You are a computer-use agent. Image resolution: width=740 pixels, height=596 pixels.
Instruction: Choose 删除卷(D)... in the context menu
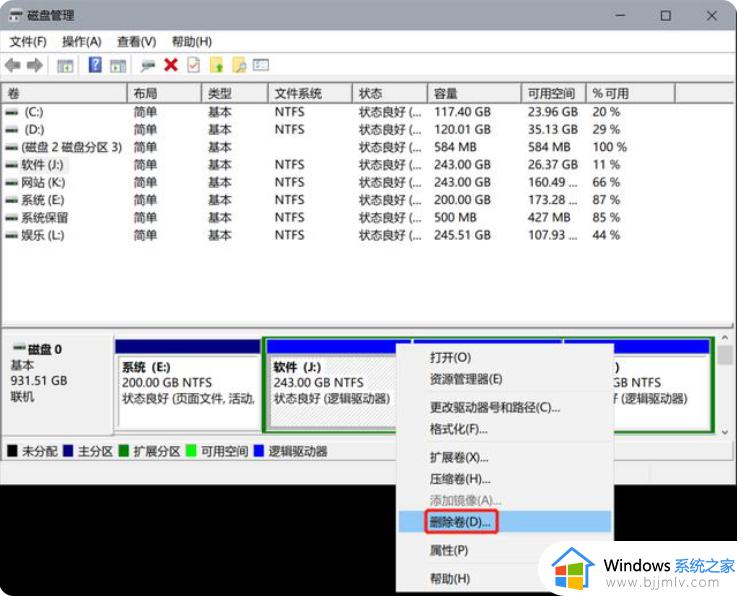pos(505,522)
